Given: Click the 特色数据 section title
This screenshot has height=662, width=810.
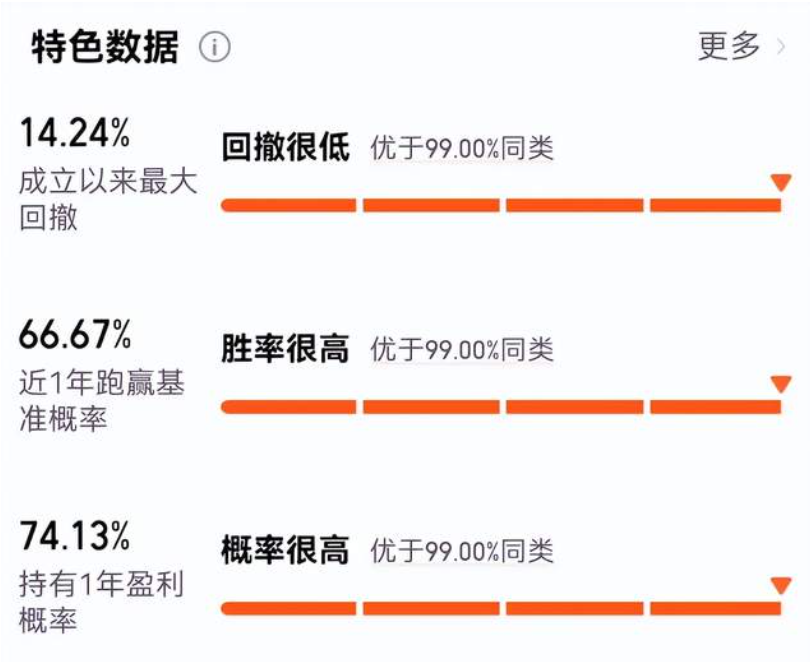Looking at the screenshot, I should point(105,47).
